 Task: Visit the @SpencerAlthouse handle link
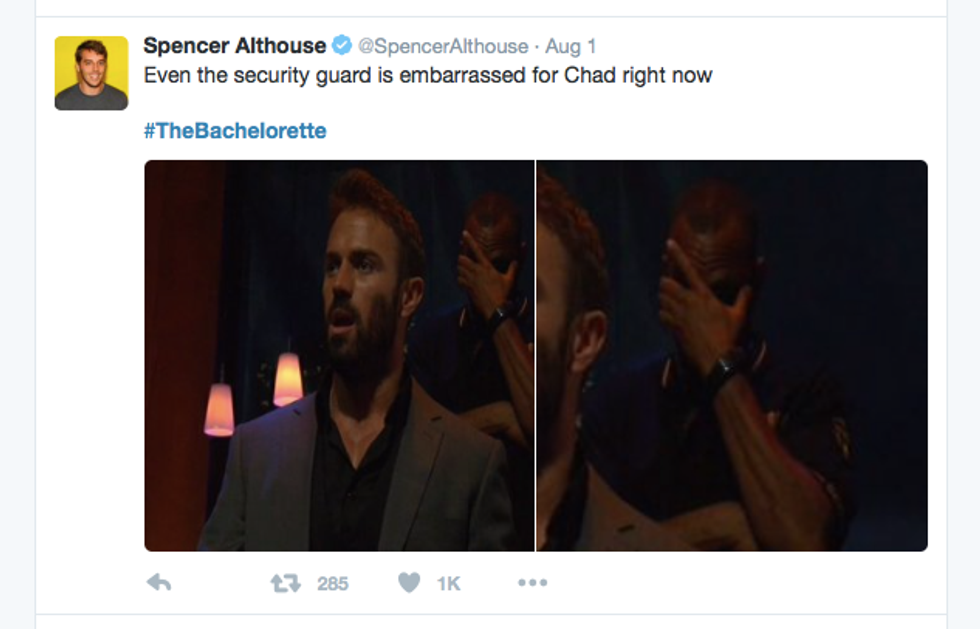pyautogui.click(x=443, y=46)
